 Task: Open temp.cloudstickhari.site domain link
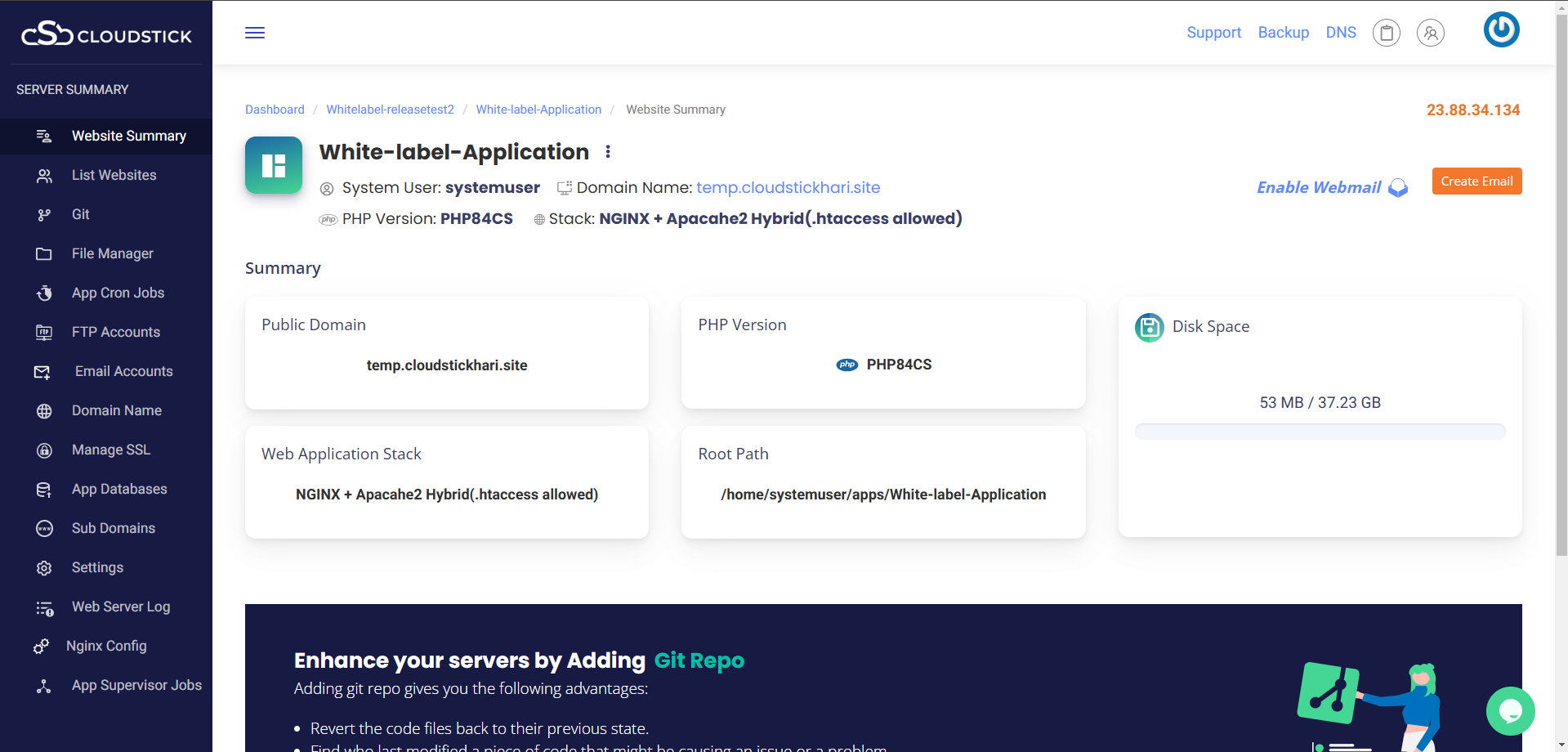pyautogui.click(x=788, y=187)
